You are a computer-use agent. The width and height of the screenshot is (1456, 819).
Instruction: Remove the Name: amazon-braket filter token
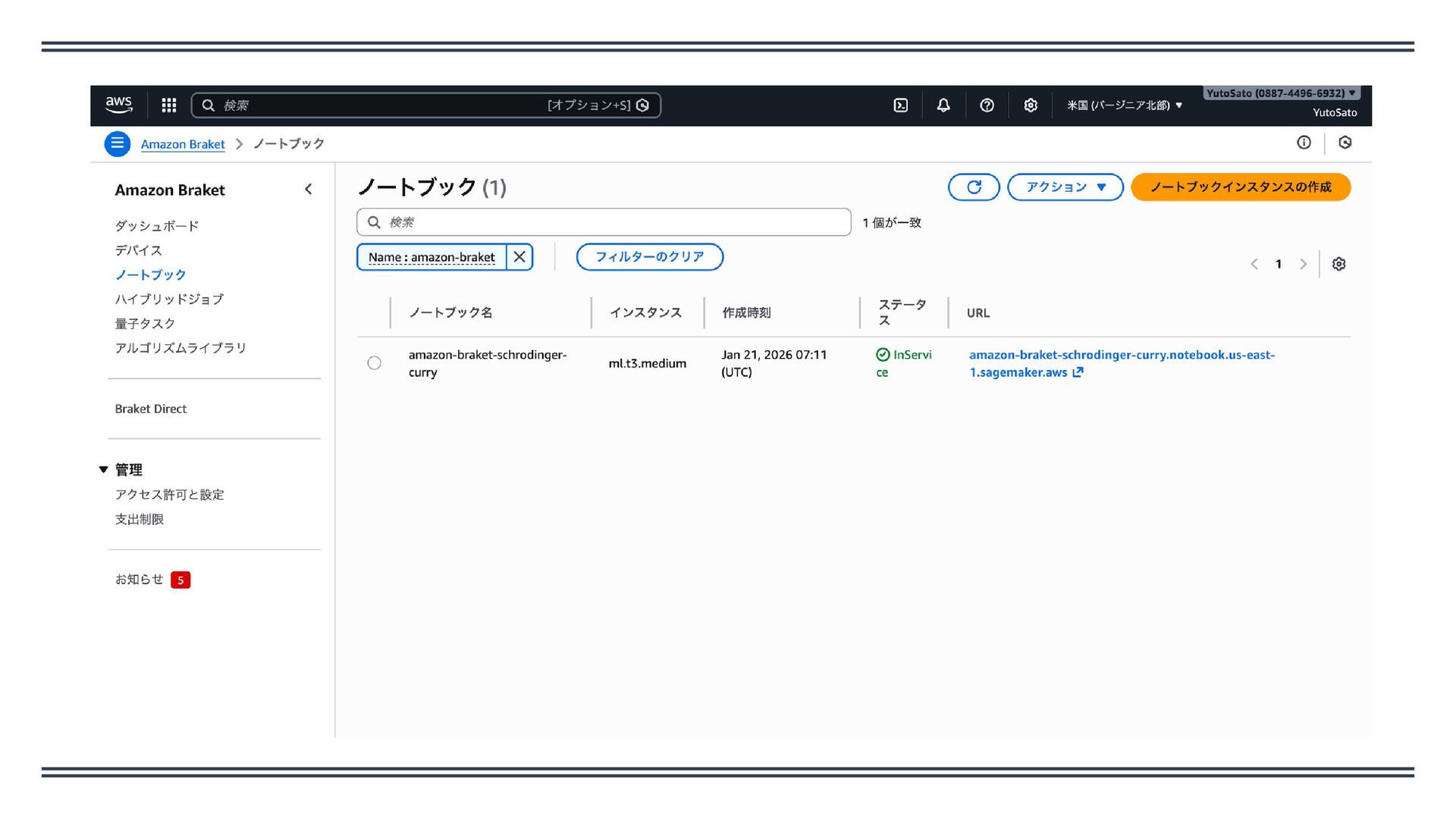click(x=519, y=257)
